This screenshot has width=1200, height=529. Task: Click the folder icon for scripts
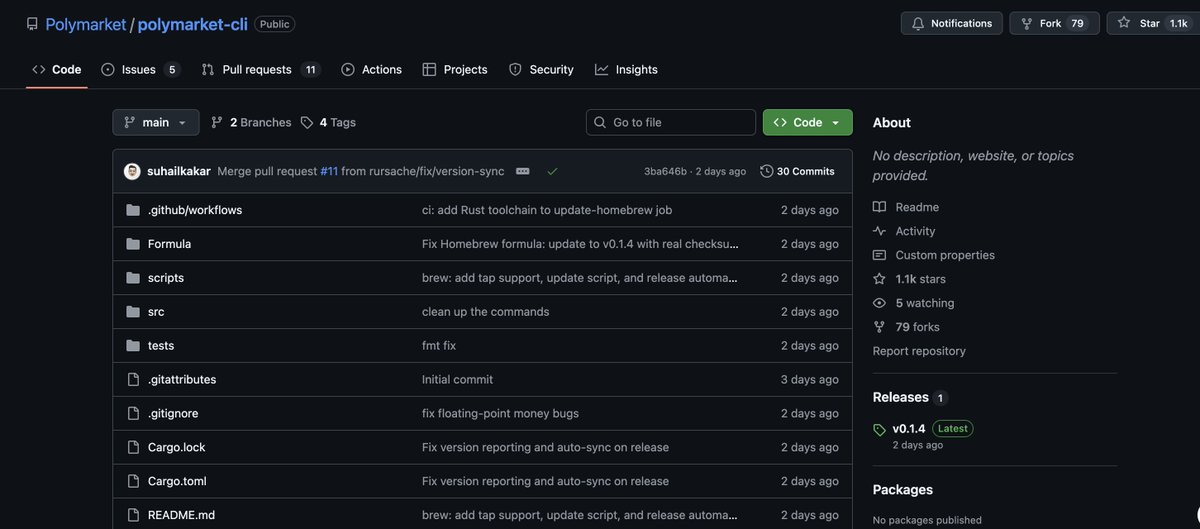[133, 278]
